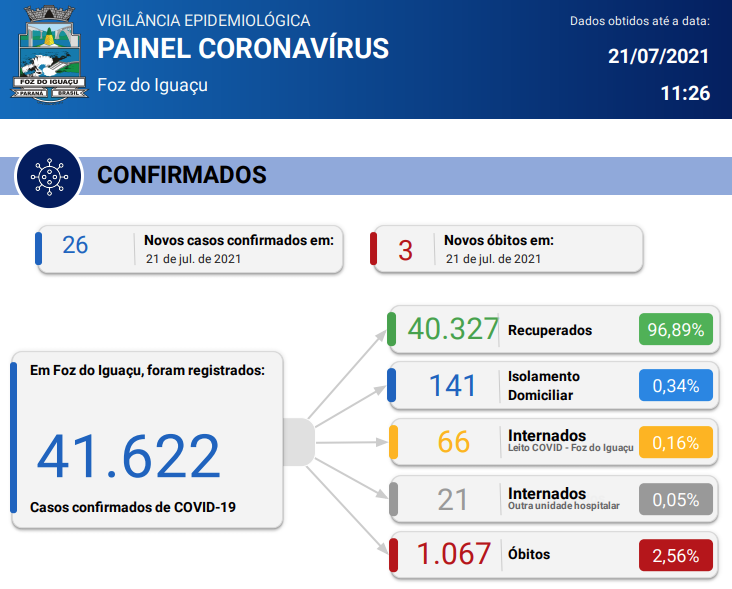Click the new confirmed cases number 26

(75, 245)
